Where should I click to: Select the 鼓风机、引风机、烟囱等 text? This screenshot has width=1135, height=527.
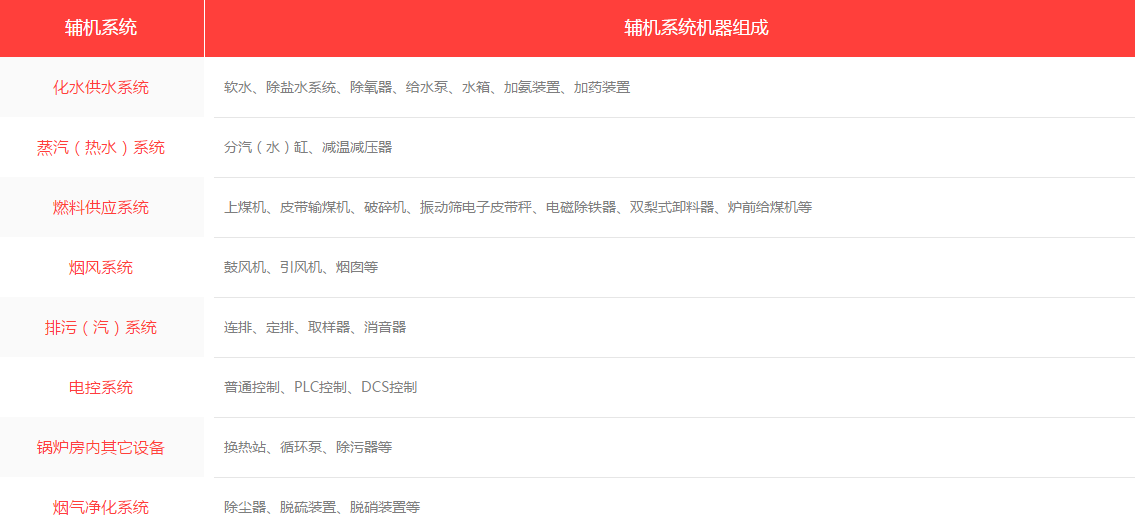coord(301,267)
